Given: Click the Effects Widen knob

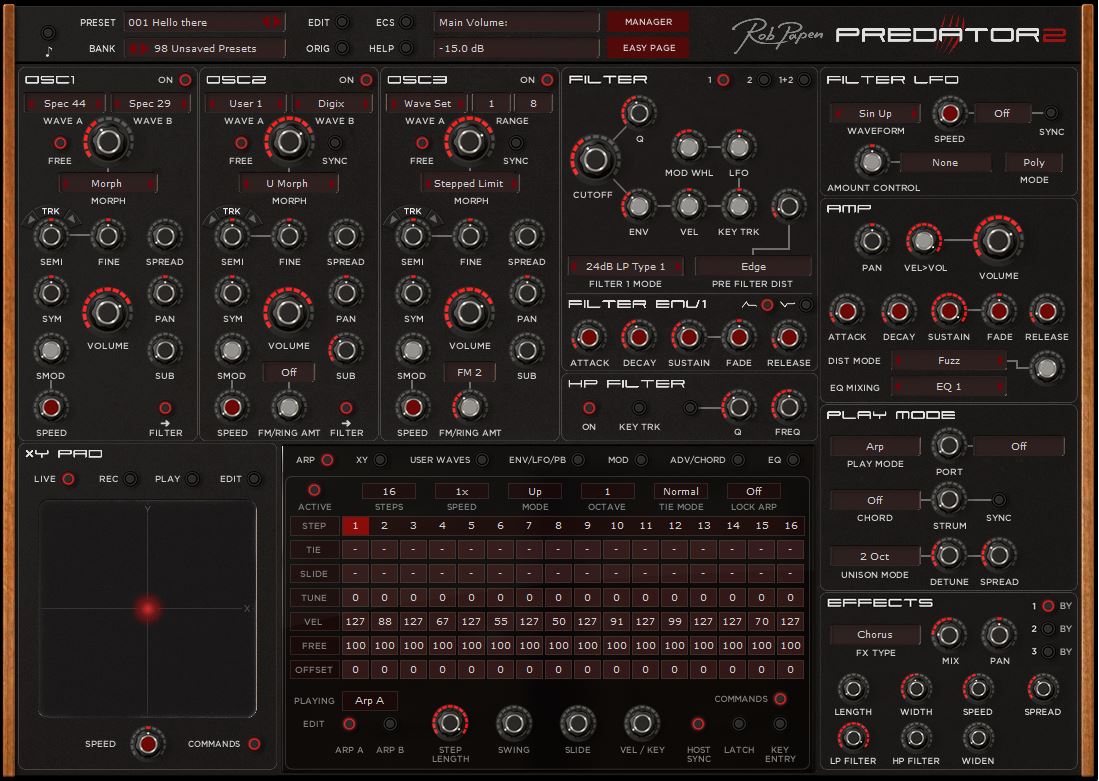Looking at the screenshot, I should (978, 738).
